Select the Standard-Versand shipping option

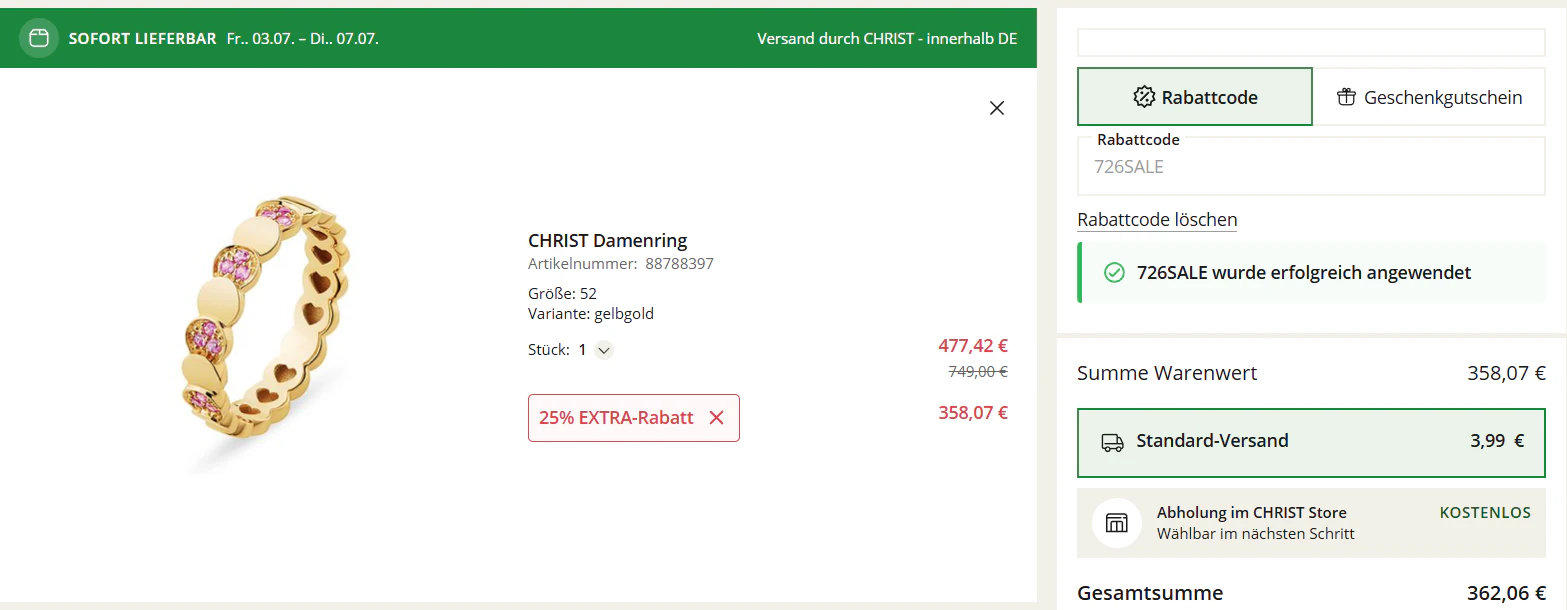pos(1311,442)
